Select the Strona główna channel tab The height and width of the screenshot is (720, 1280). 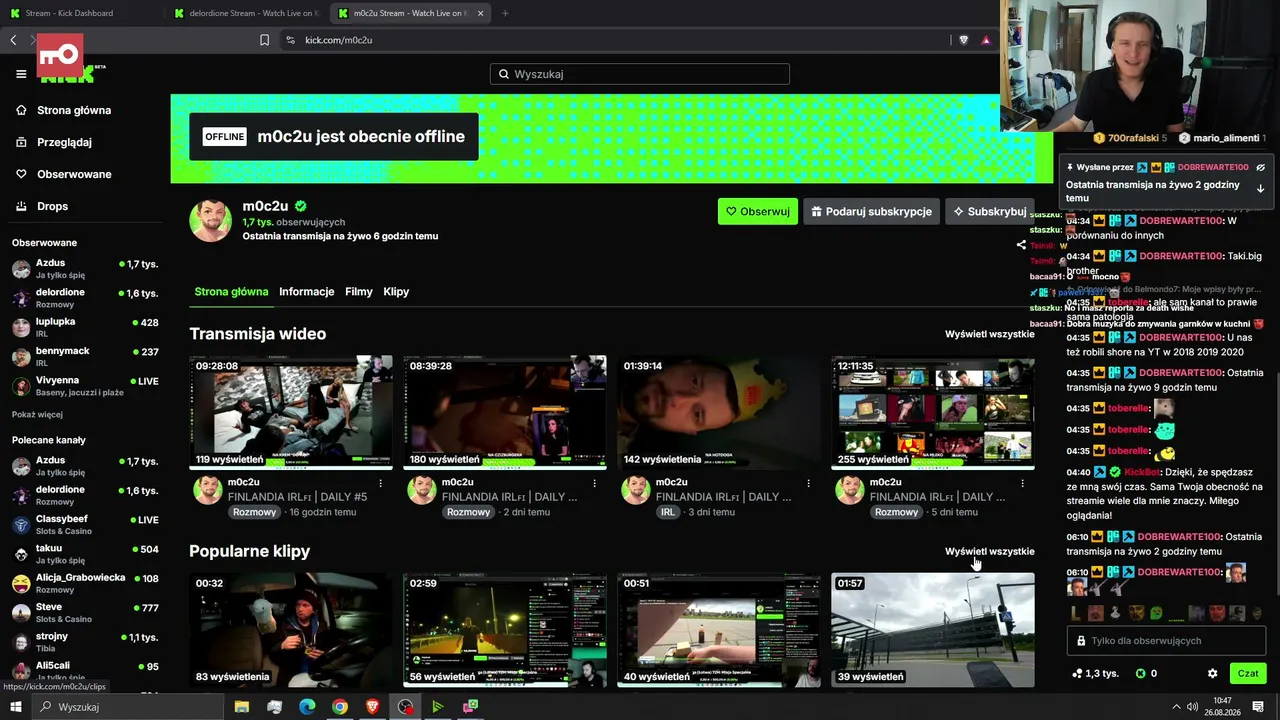(231, 292)
